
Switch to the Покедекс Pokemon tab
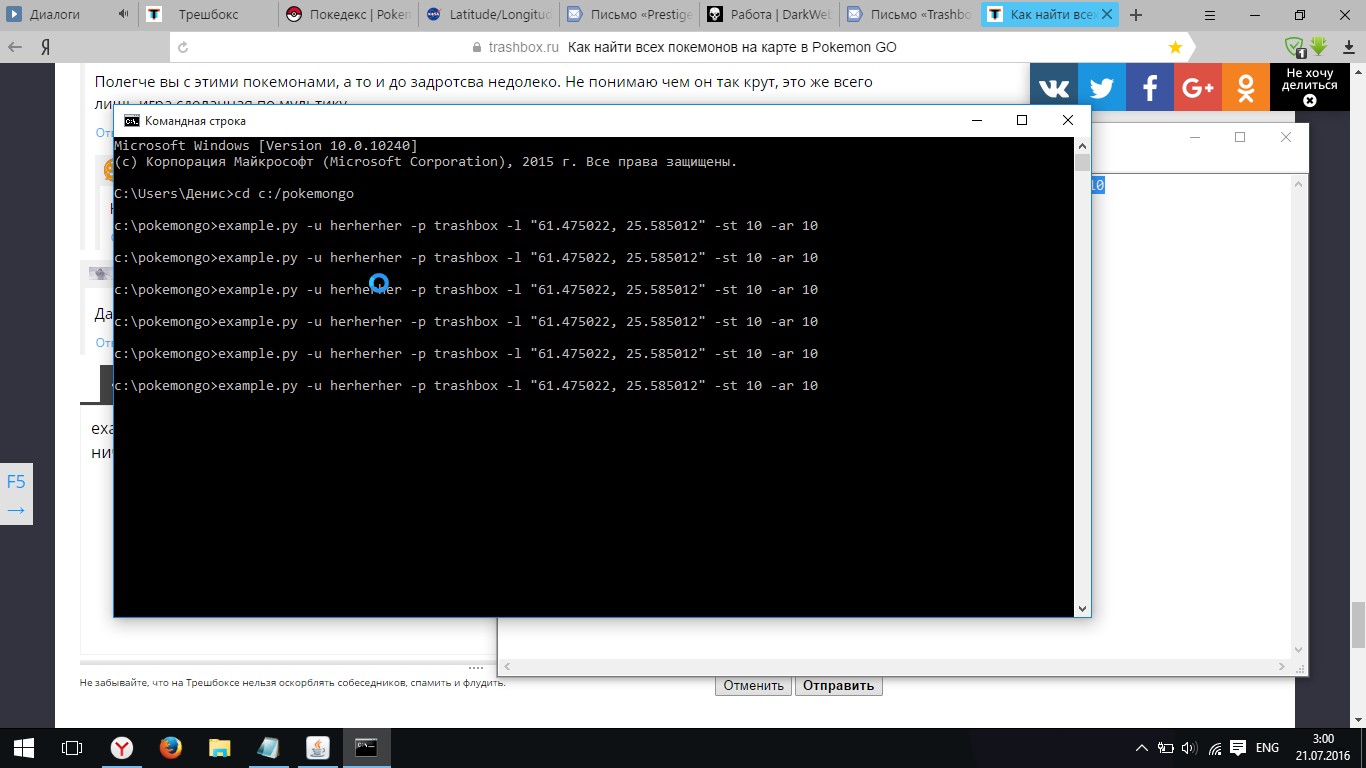tap(348, 14)
